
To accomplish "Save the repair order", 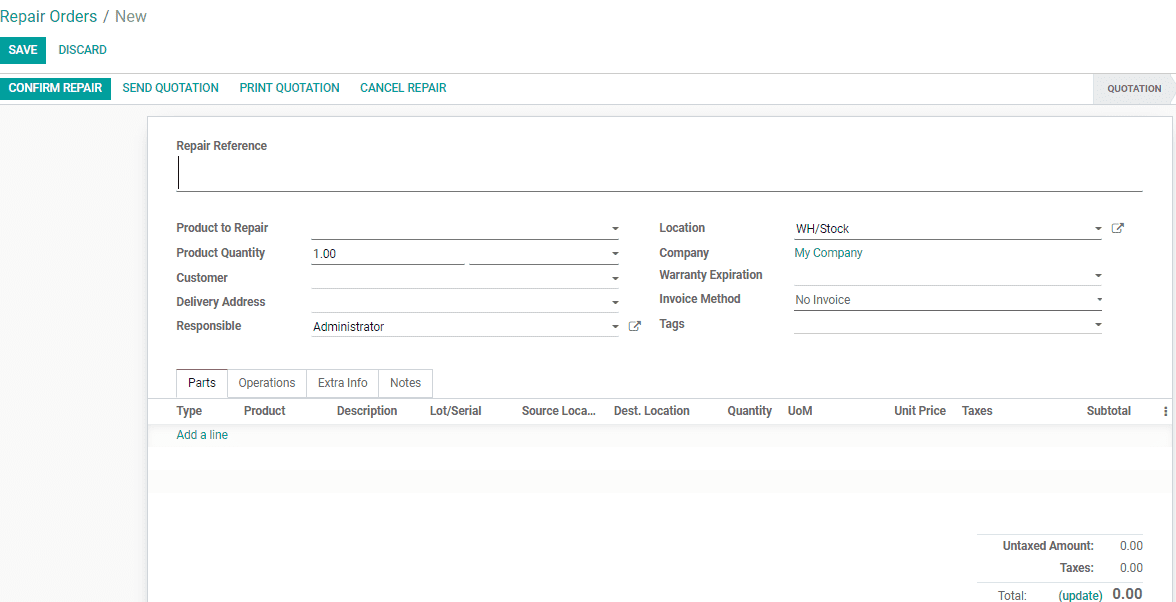I will pos(22,49).
